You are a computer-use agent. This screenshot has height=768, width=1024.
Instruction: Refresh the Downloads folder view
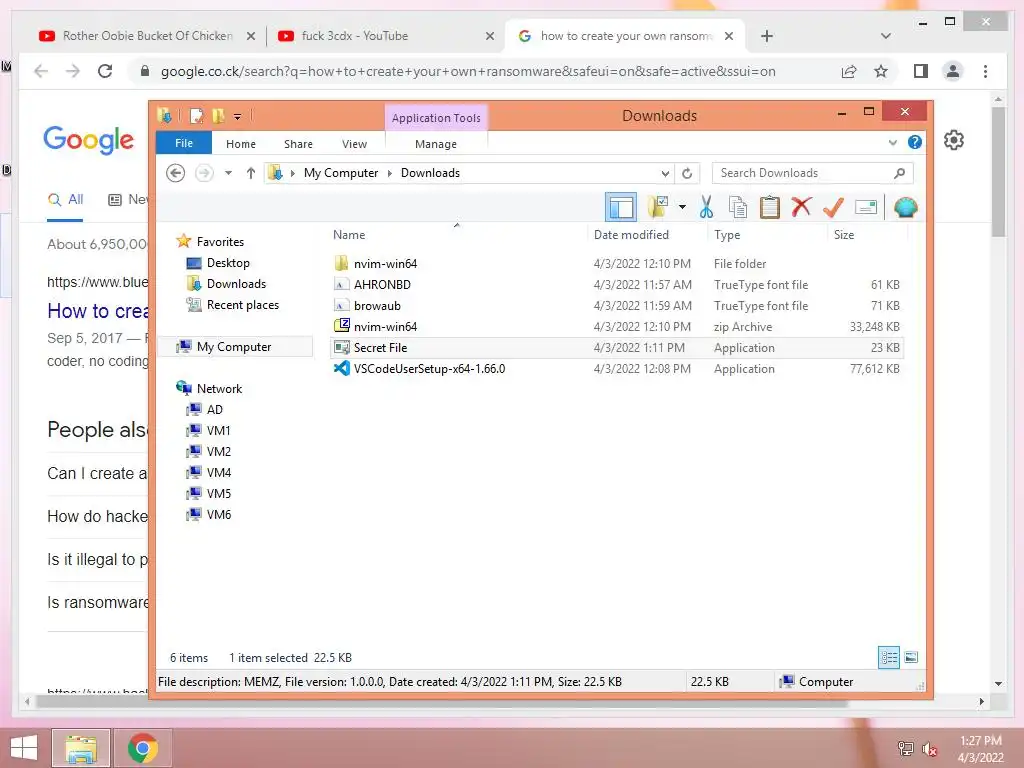[x=687, y=173]
